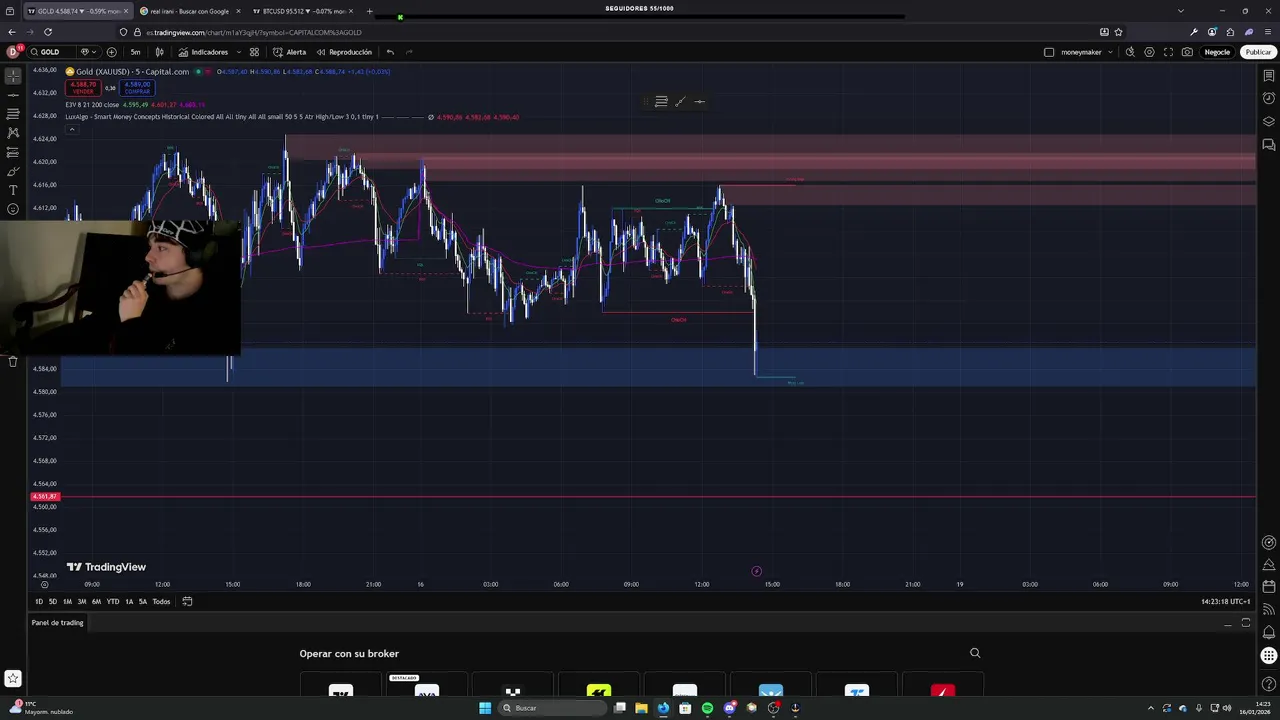Open the go-to-date calendar icon

click(187, 601)
